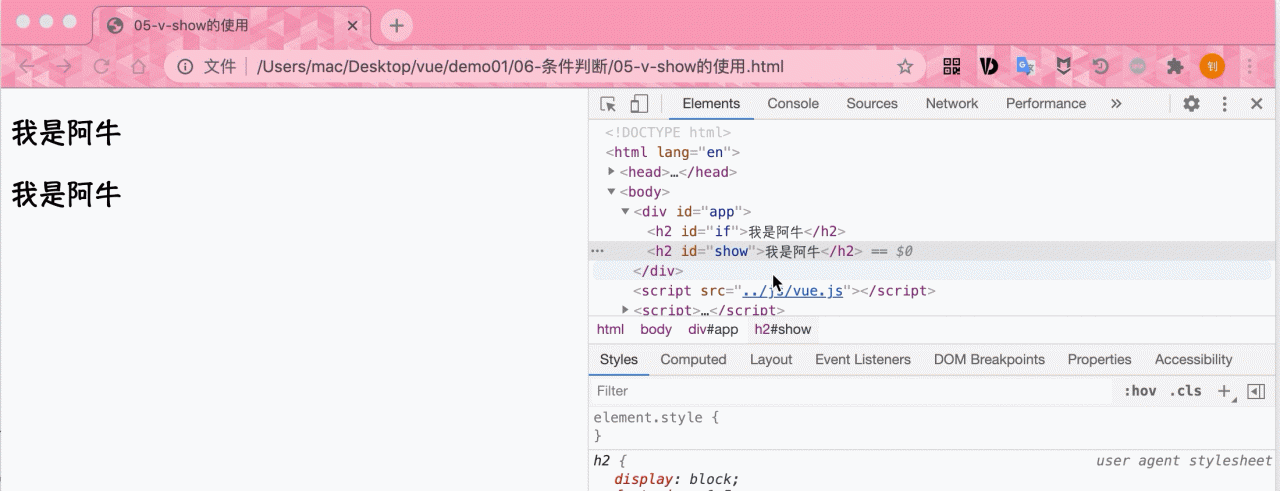Focus the styles Filter input field
Screen dimensions: 1280x491
click(850, 391)
